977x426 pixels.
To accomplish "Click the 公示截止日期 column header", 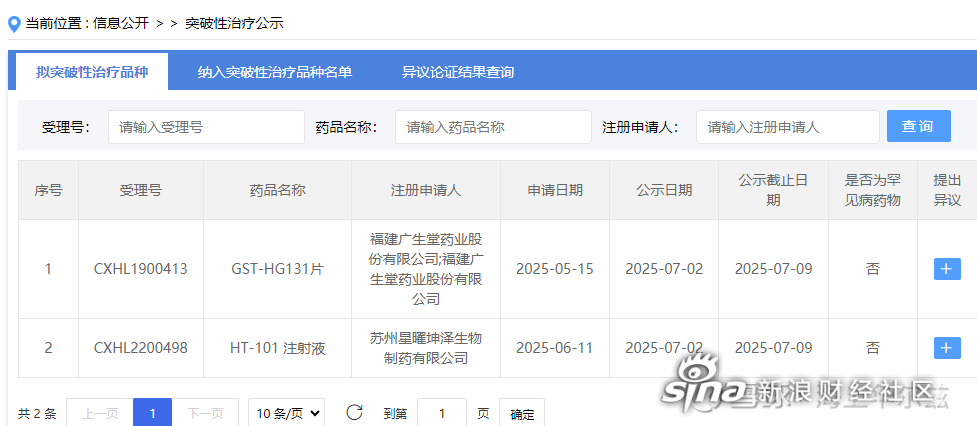I will (773, 190).
